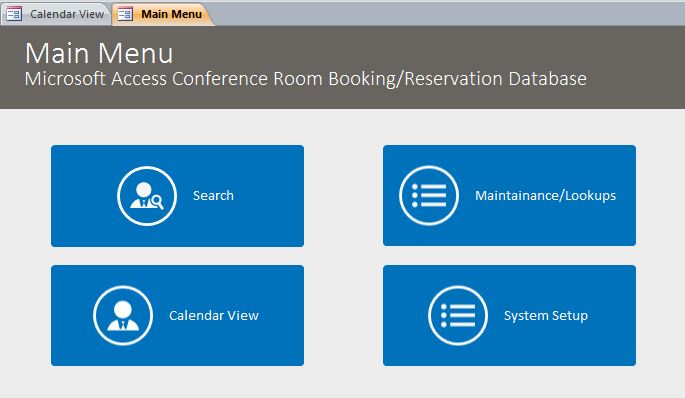
Task: Click the "Main Menu" header title
Action: click(99, 53)
